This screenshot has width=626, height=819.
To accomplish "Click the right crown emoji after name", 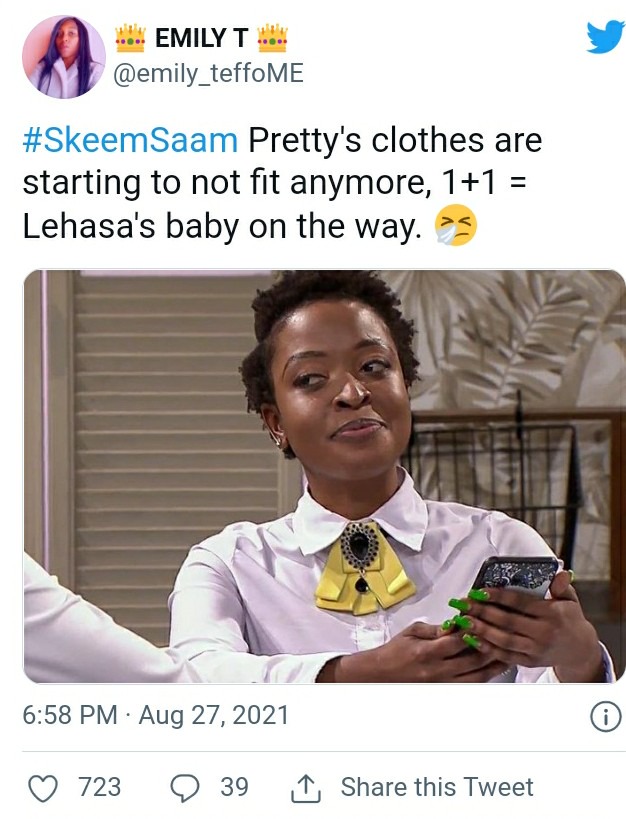I will [x=273, y=38].
